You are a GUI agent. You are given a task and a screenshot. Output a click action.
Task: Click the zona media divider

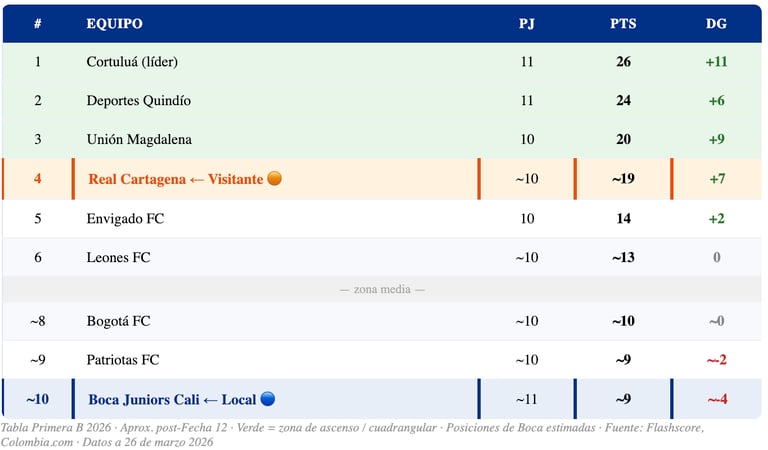(382, 289)
